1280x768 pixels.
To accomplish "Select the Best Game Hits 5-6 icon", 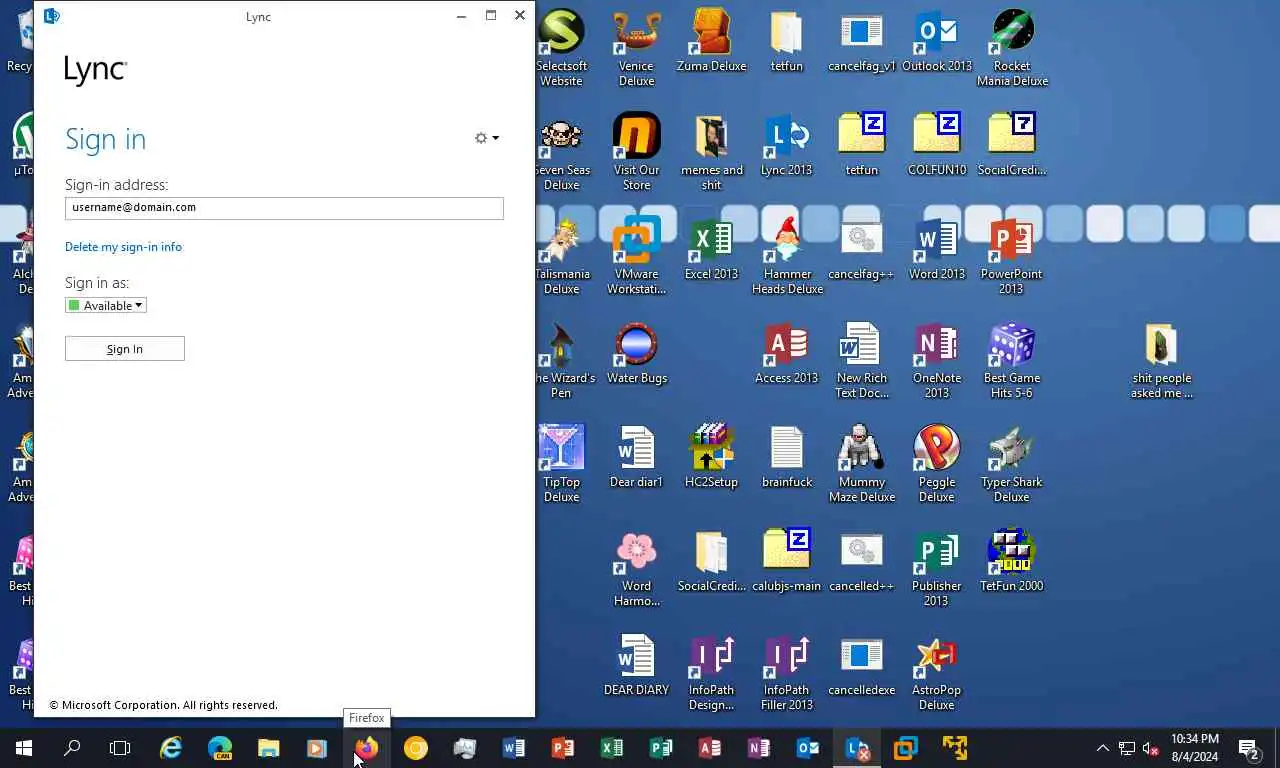I will 1012,360.
